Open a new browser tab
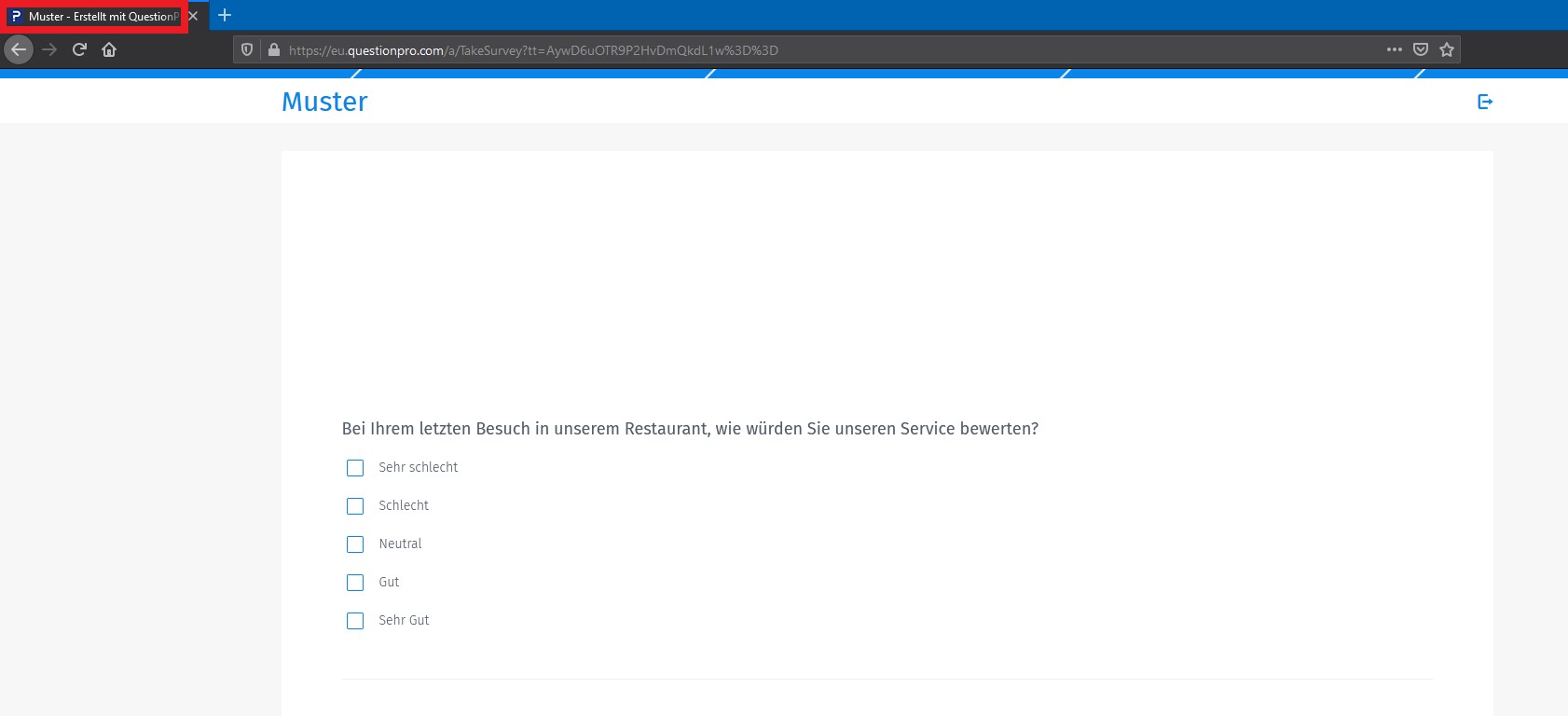1568x716 pixels. 225,15
